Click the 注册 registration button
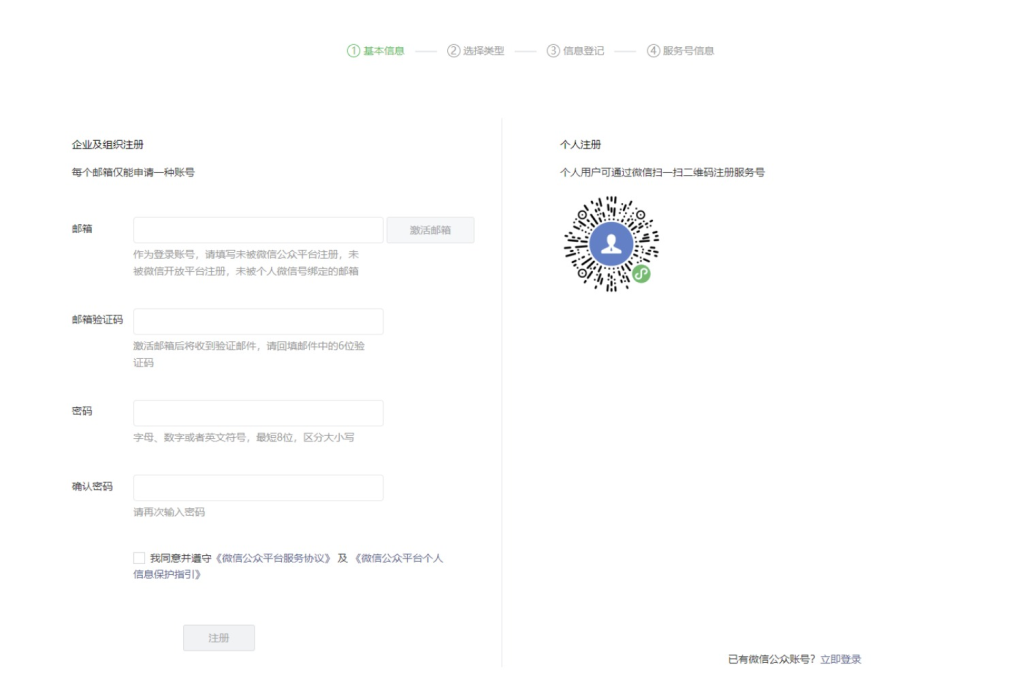The height and width of the screenshot is (688, 1024). 218,637
